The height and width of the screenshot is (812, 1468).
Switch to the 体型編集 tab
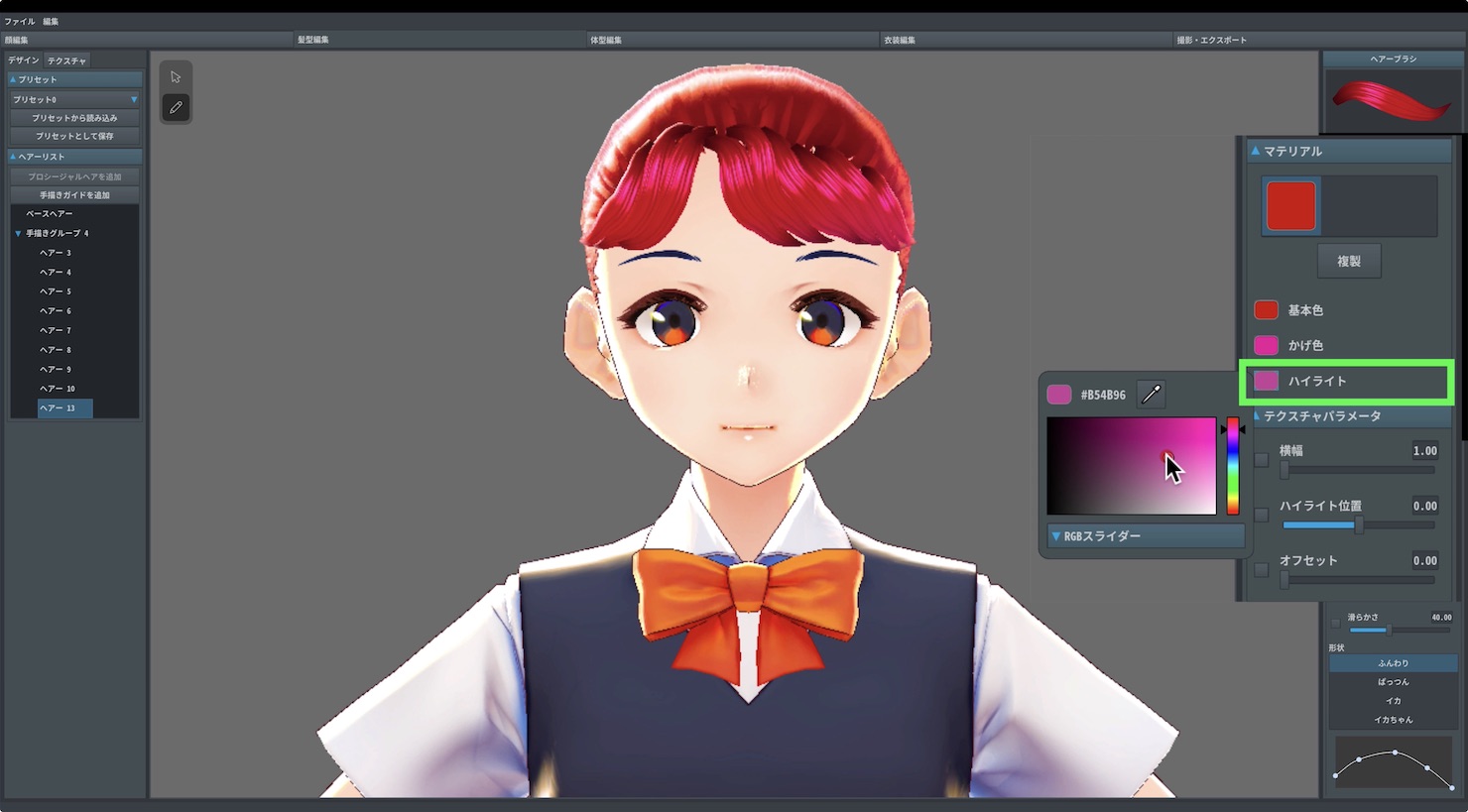733,40
